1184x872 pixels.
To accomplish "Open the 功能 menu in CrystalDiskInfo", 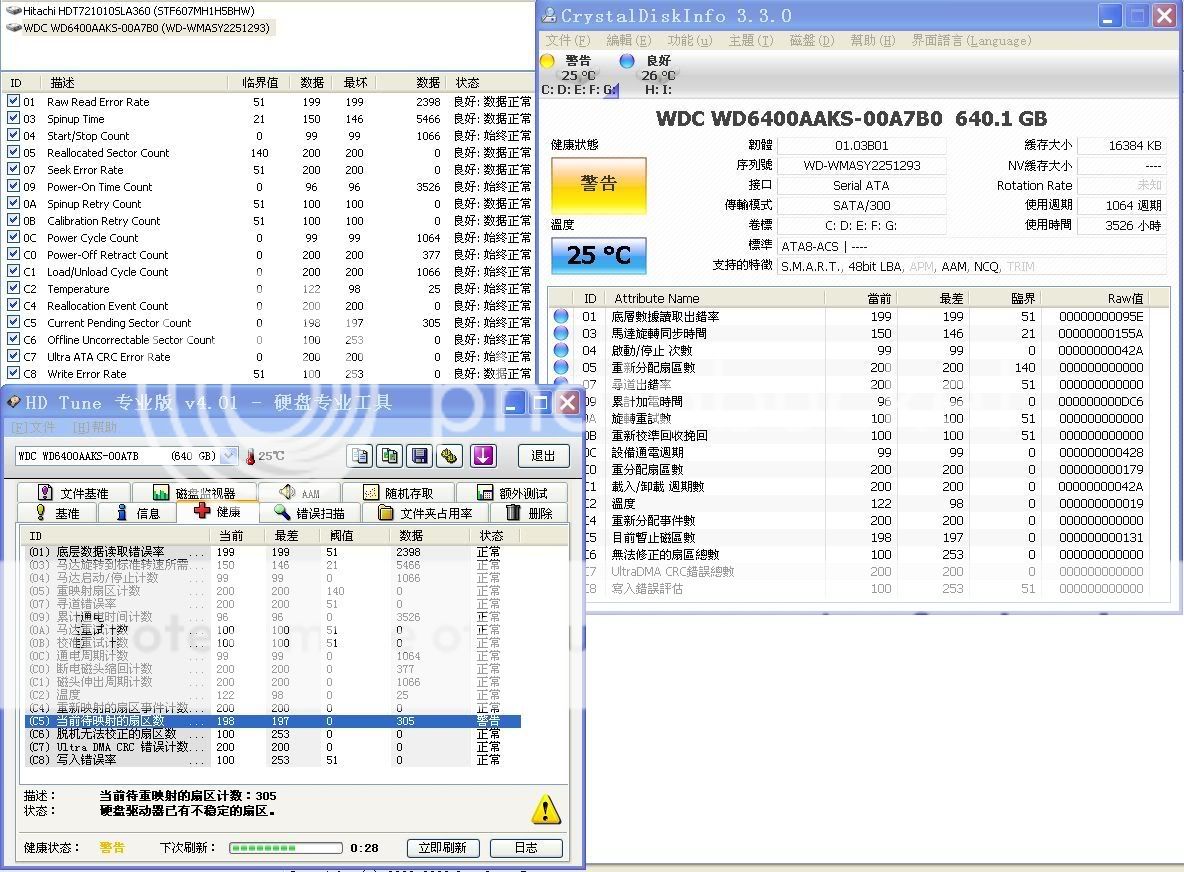I will (689, 40).
